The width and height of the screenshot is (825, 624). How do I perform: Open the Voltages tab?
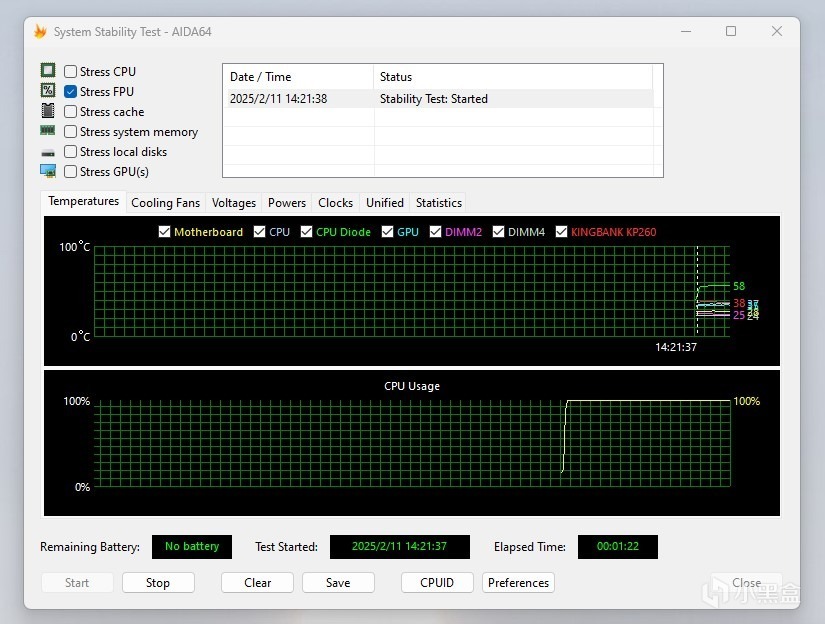pos(234,203)
